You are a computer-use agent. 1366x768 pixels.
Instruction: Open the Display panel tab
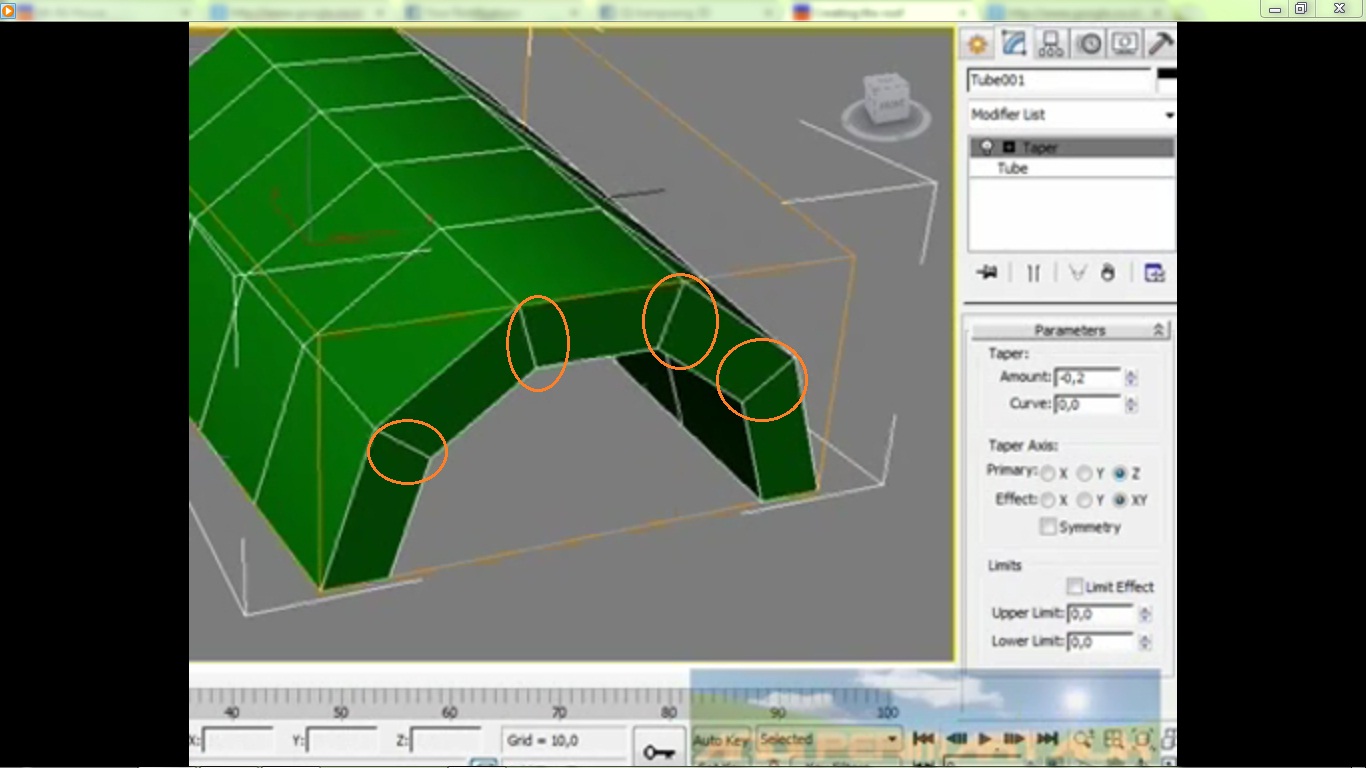pos(1125,44)
